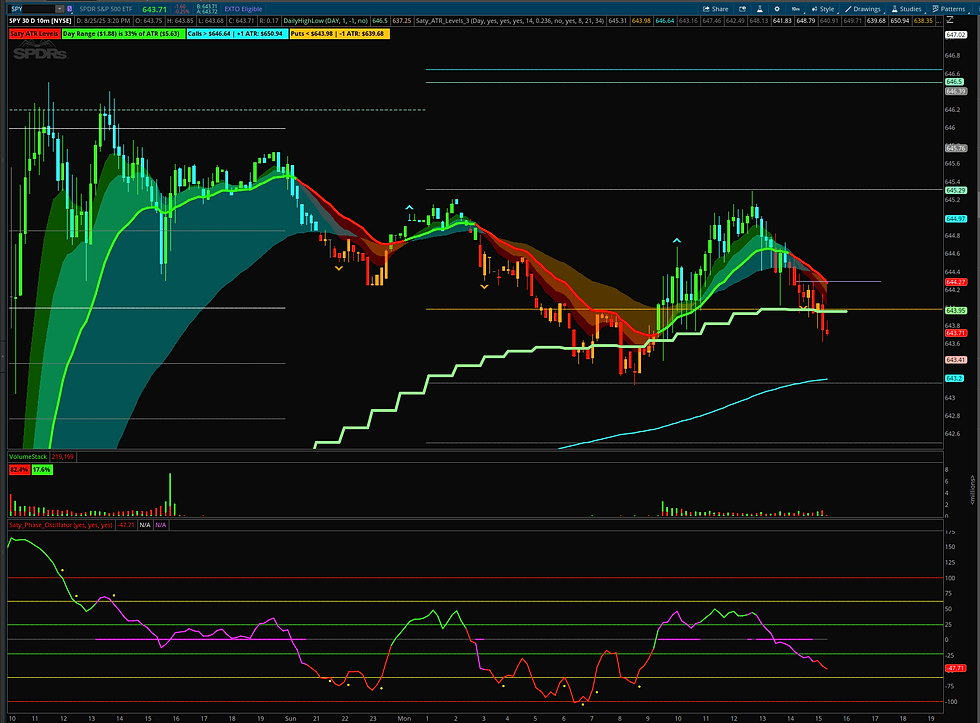Click the Saty_ATR_Levels_3 study label
Image resolution: width=980 pixels, height=723 pixels.
pos(511,21)
